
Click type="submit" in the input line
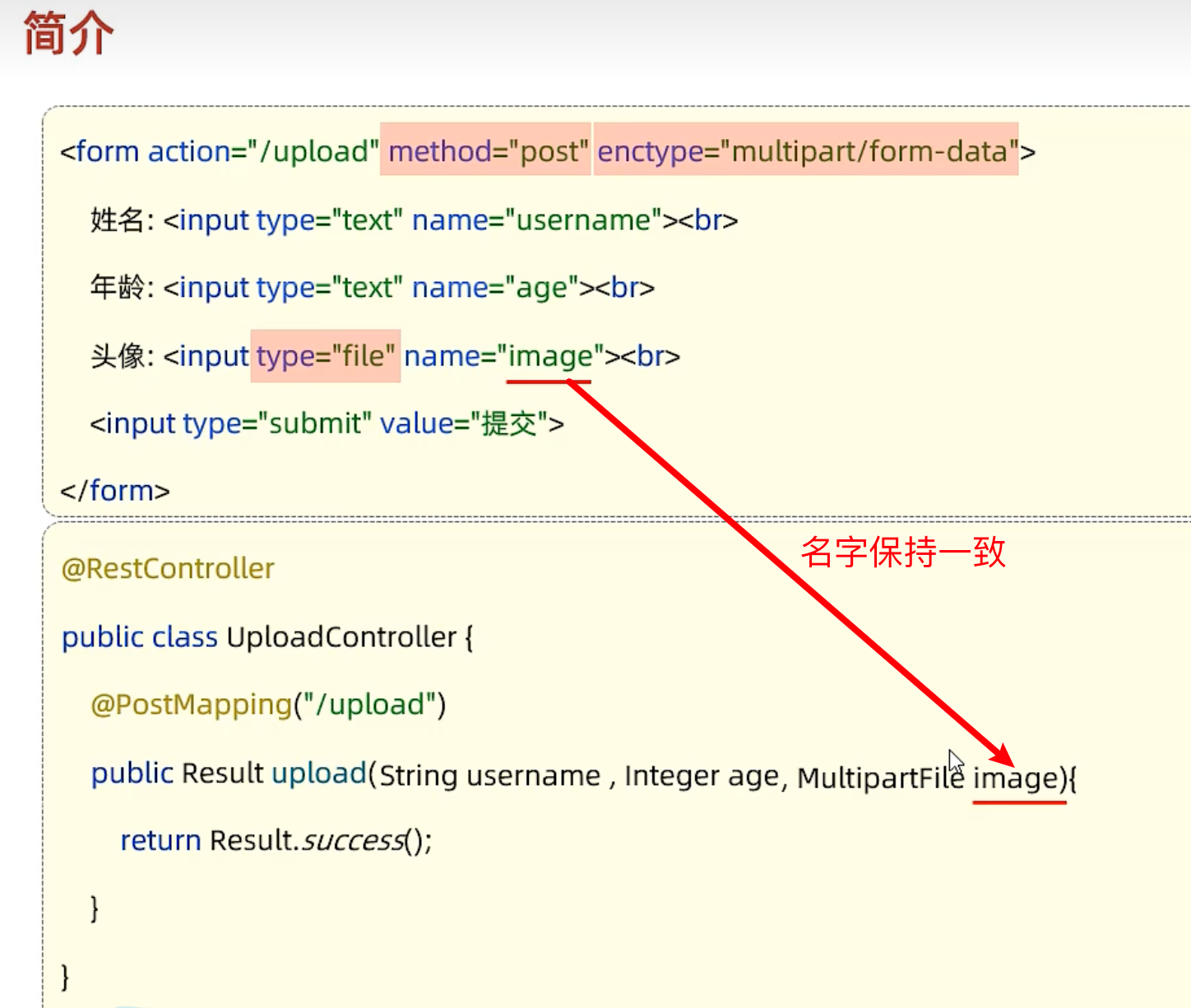[277, 424]
